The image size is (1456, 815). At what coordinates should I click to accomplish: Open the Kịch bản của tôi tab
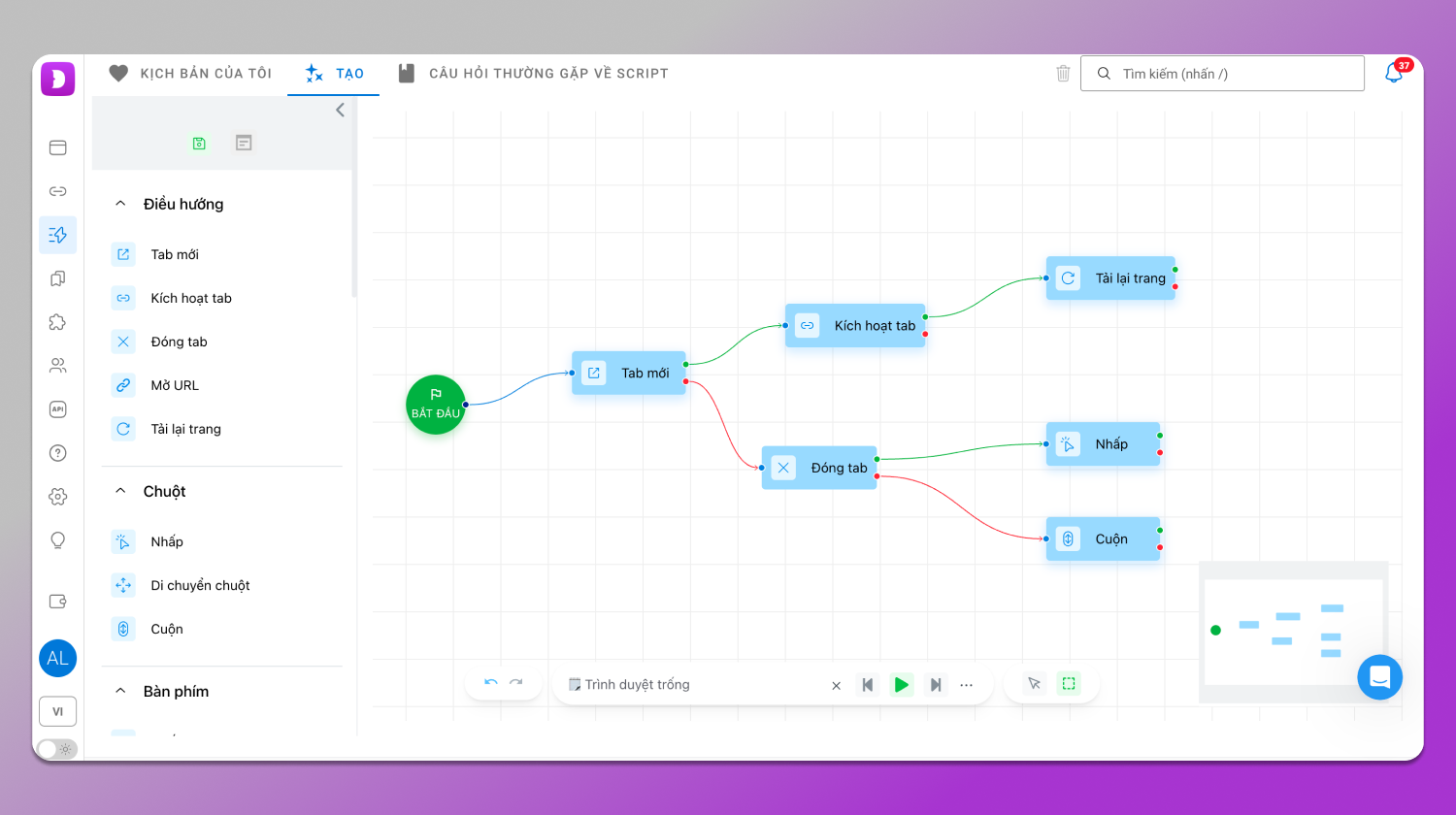190,74
